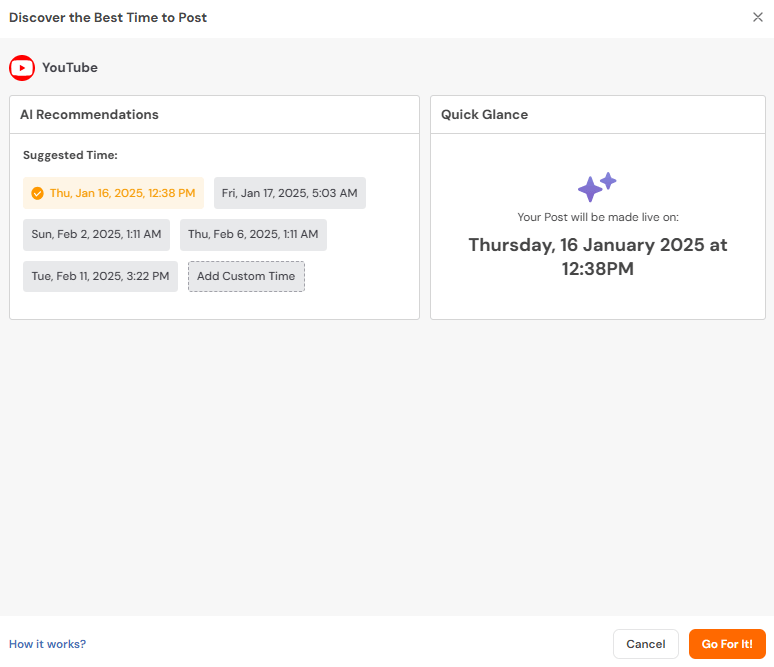The height and width of the screenshot is (667, 774).
Task: Choose Sun, Feb 2, 2025, 1:11 AM time
Action: [x=96, y=235]
